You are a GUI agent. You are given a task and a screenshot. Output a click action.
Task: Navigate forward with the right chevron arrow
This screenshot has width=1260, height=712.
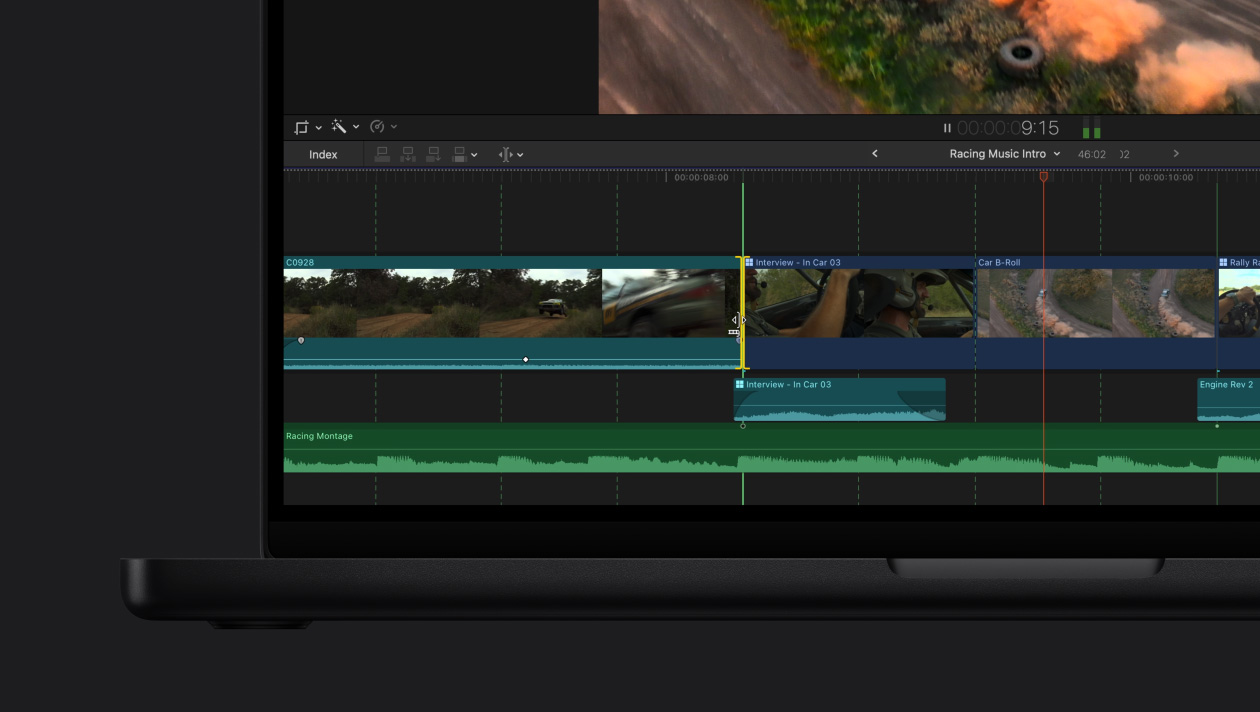pyautogui.click(x=1176, y=153)
